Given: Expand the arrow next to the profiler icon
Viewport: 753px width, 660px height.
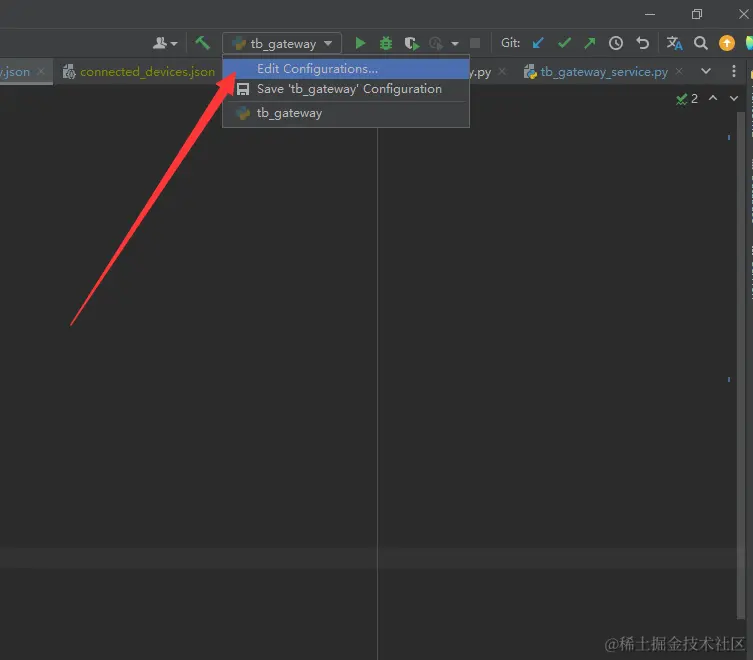Looking at the screenshot, I should point(454,44).
